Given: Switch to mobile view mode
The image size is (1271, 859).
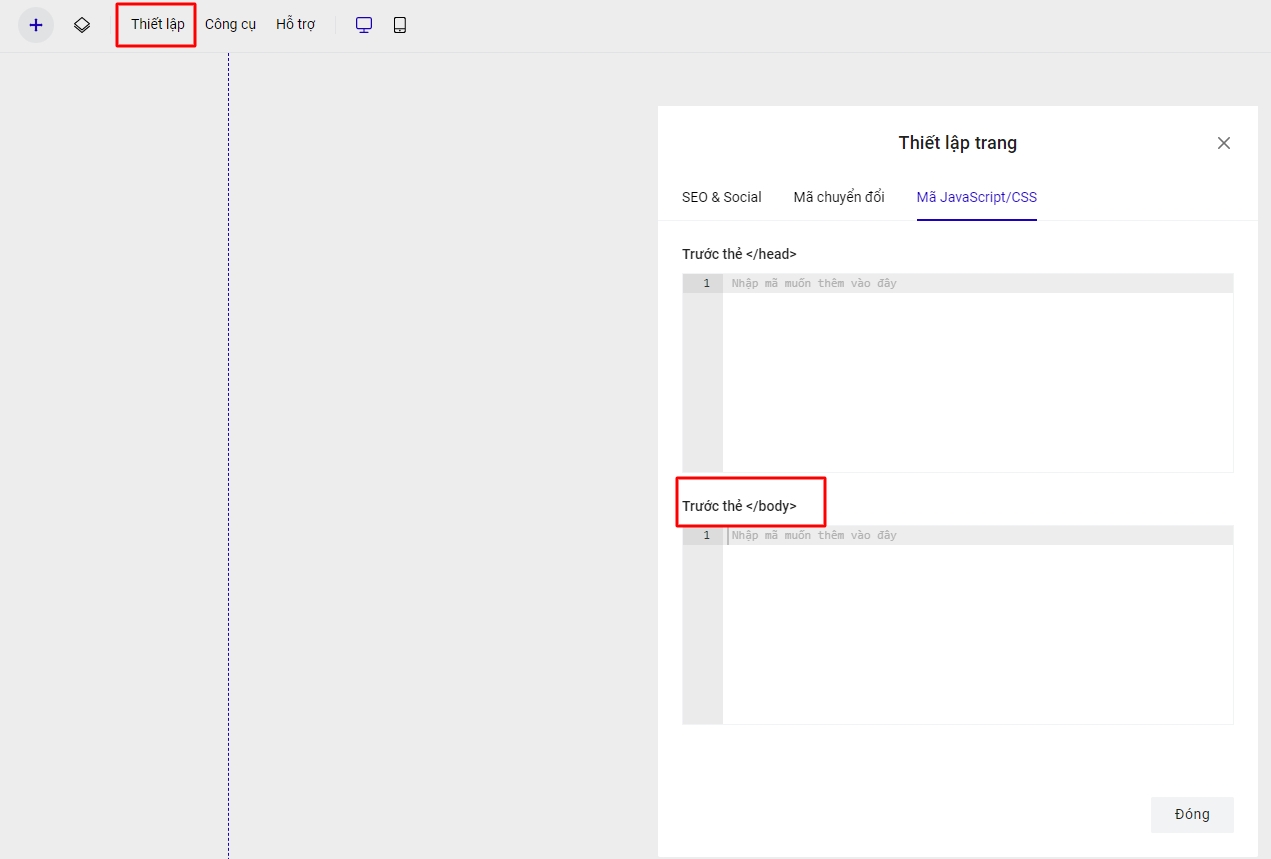Looking at the screenshot, I should pos(400,25).
